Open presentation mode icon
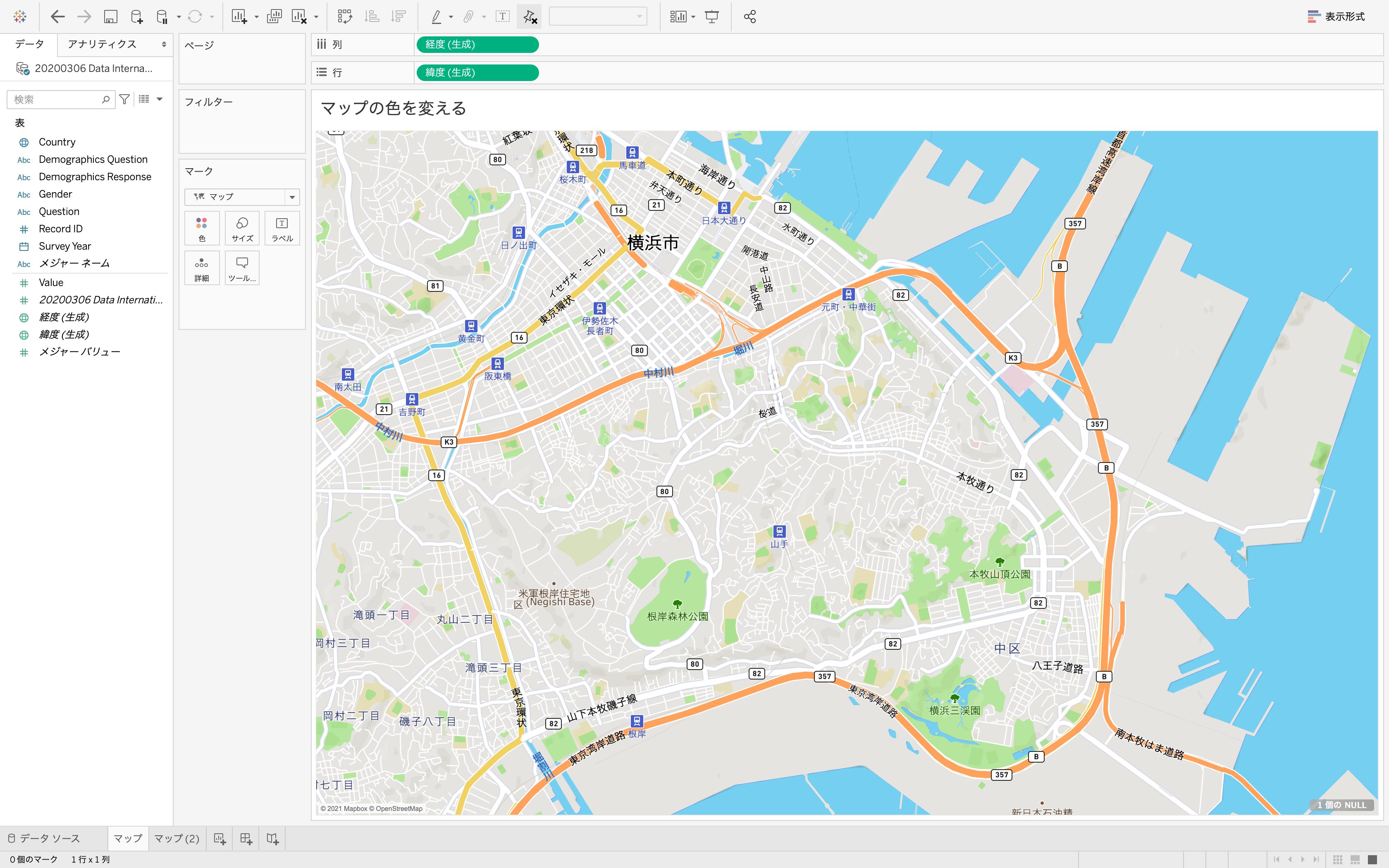This screenshot has height=868, width=1389. [712, 17]
